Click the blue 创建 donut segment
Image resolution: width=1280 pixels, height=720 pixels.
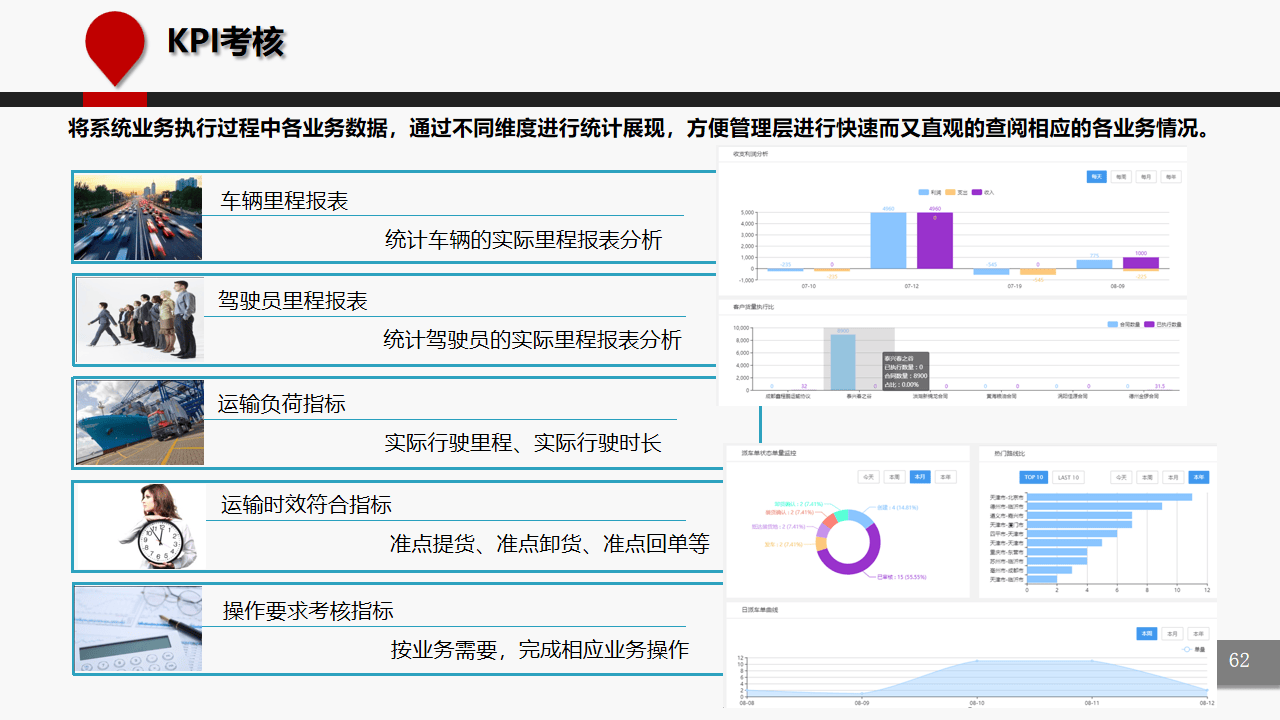click(863, 518)
